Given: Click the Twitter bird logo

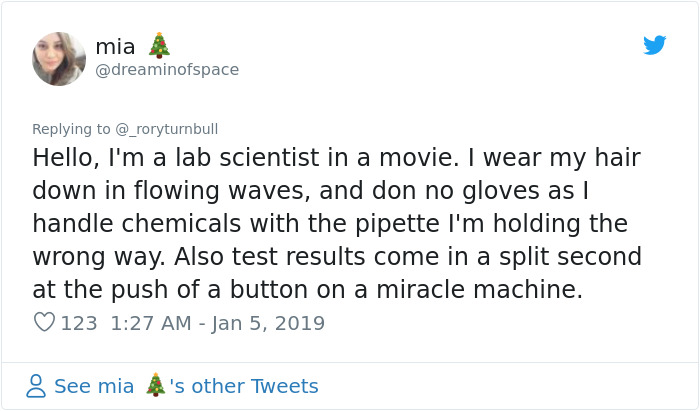Looking at the screenshot, I should click(x=655, y=45).
